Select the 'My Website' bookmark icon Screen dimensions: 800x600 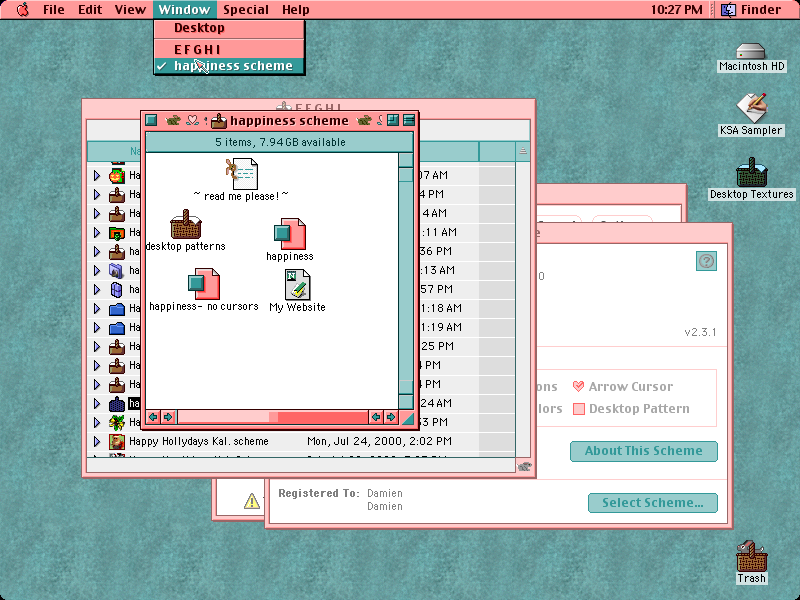297,284
